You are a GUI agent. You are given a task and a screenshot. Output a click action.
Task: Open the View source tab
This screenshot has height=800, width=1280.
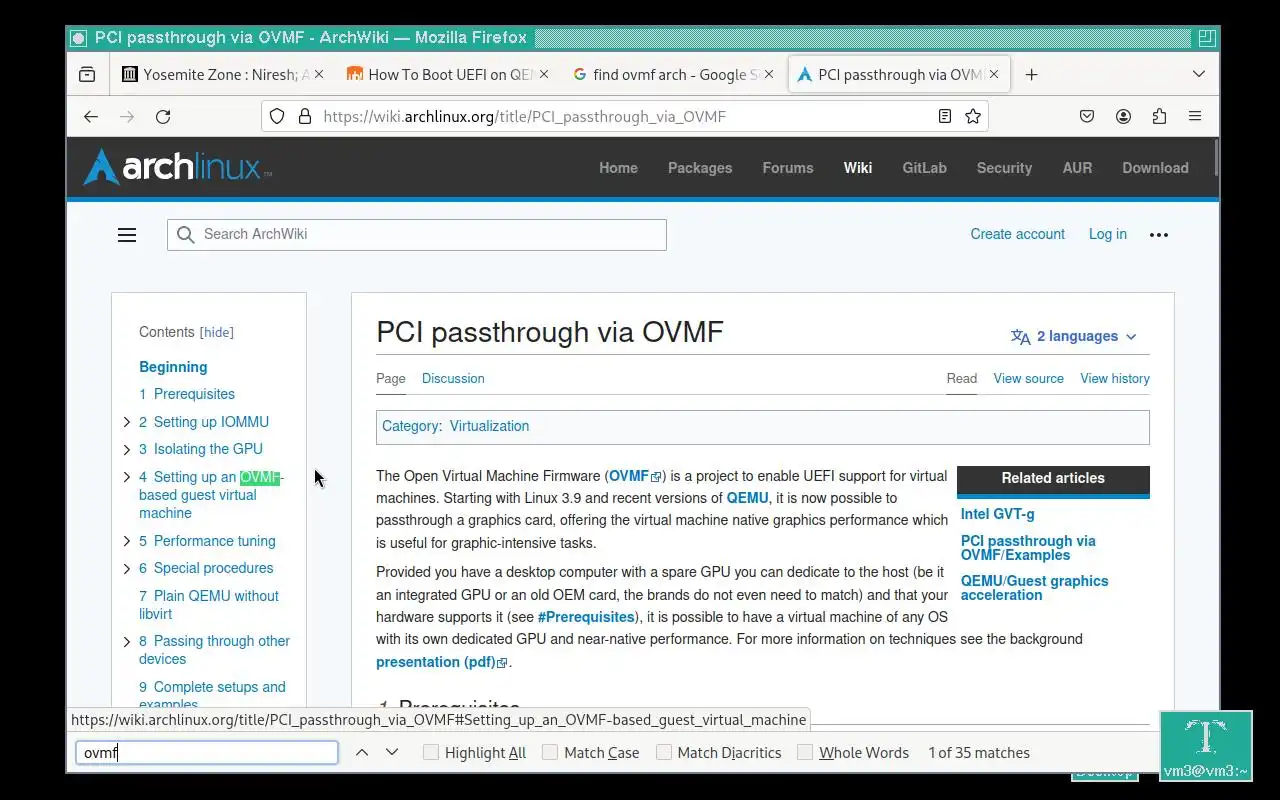coord(1028,379)
